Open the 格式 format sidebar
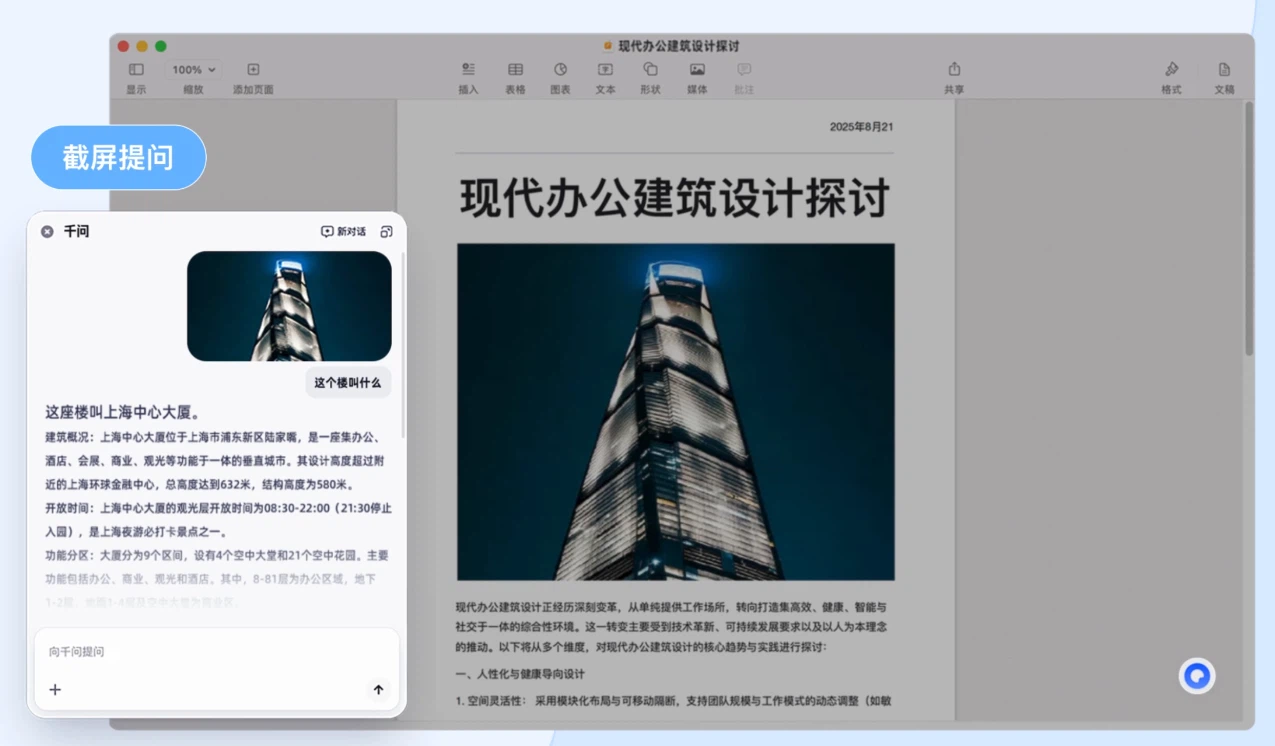The width and height of the screenshot is (1275, 746). coord(1171,77)
